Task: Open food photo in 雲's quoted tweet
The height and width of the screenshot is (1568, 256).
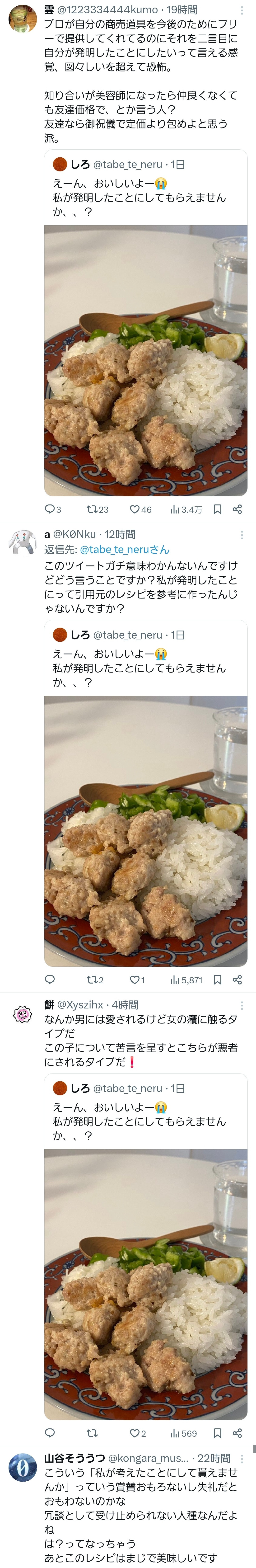Action: click(146, 360)
